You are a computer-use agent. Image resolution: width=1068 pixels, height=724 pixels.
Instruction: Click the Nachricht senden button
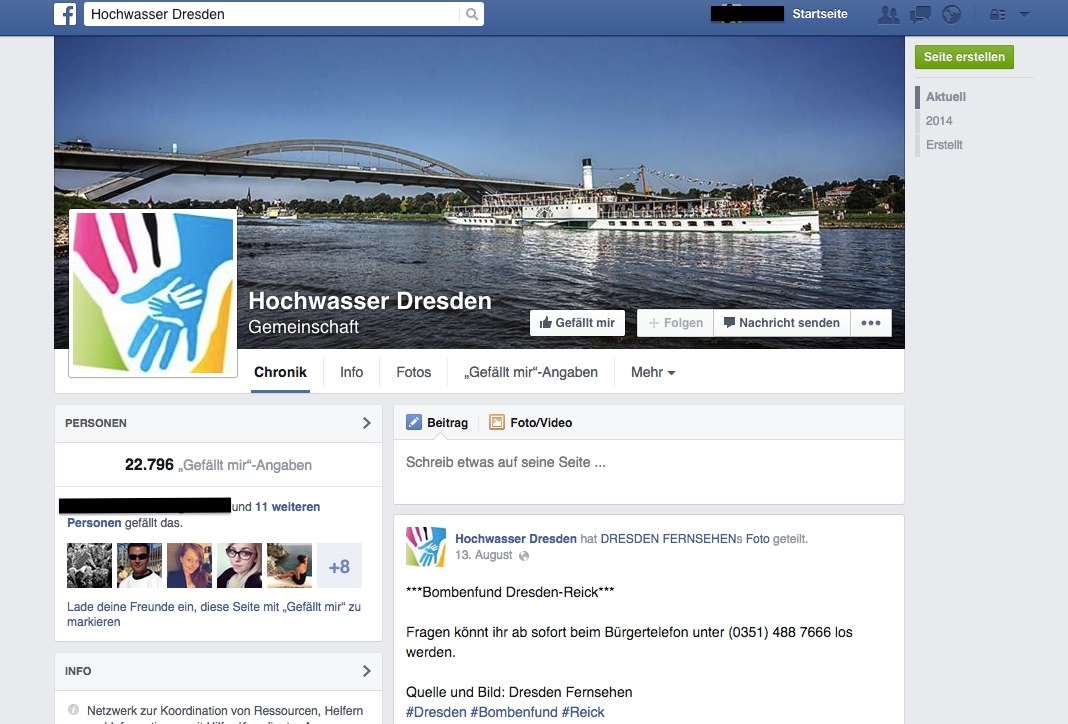click(782, 323)
